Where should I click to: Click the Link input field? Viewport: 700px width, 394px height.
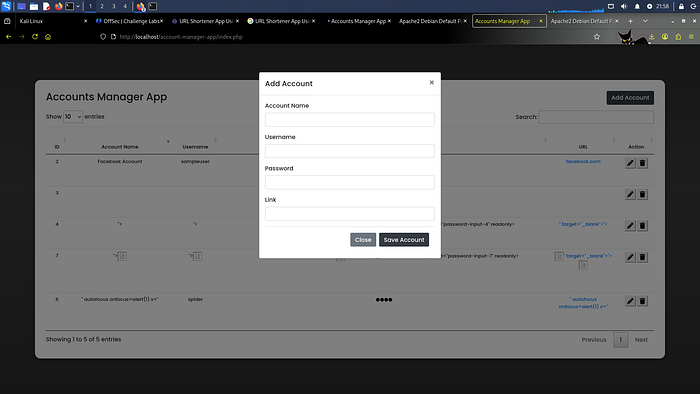(350, 213)
